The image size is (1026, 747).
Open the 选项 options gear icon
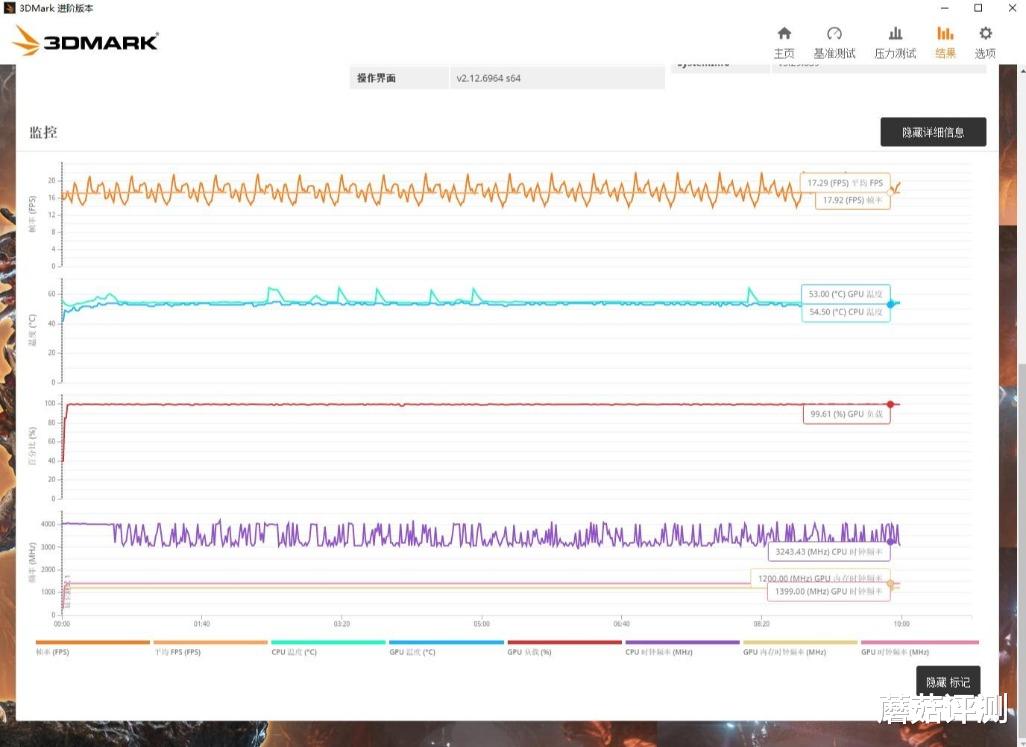pos(985,43)
